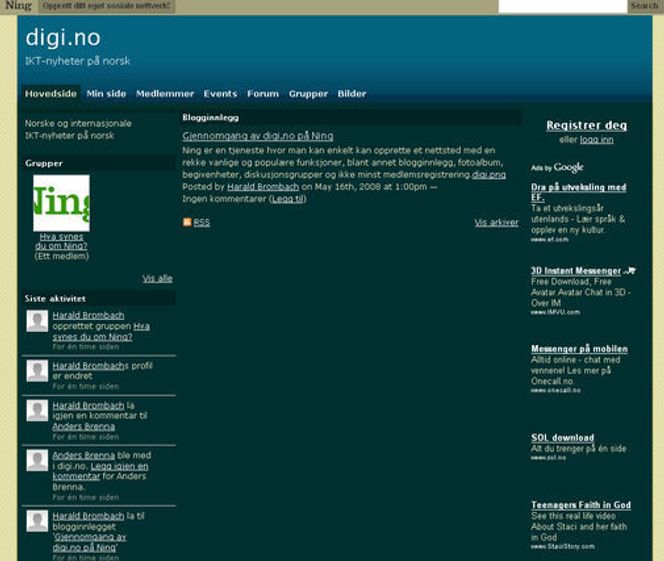The image size is (664, 561).
Task: Click 'Vis alle' groups link
Action: coord(158,279)
